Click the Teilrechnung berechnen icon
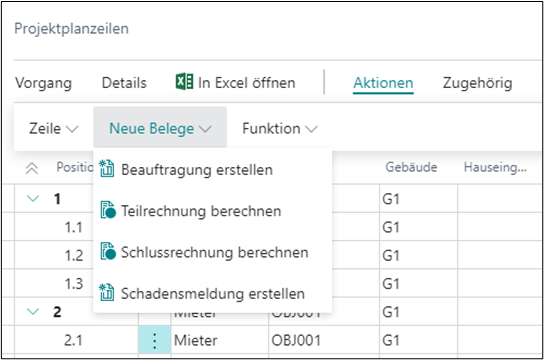 pyautogui.click(x=108, y=210)
